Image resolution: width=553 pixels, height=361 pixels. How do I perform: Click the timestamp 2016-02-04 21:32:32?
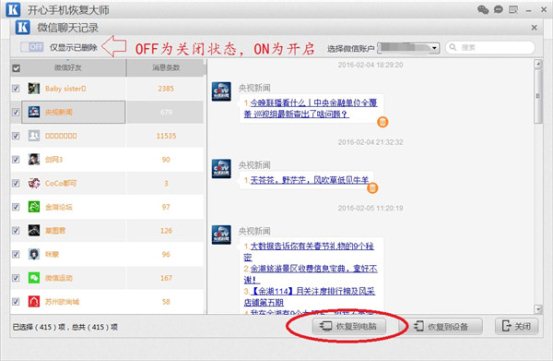[x=370, y=142]
